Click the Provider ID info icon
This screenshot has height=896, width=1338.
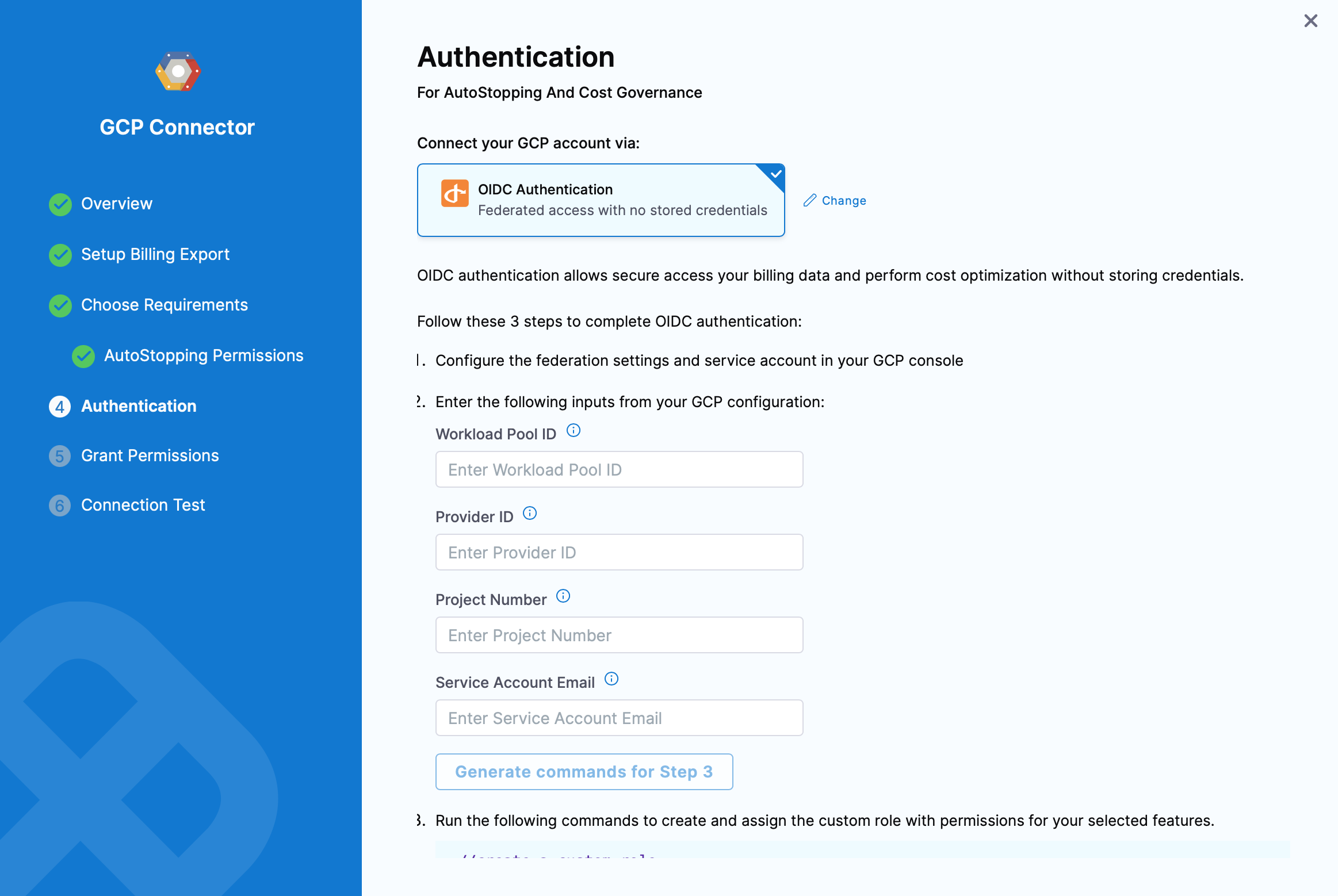pyautogui.click(x=530, y=513)
